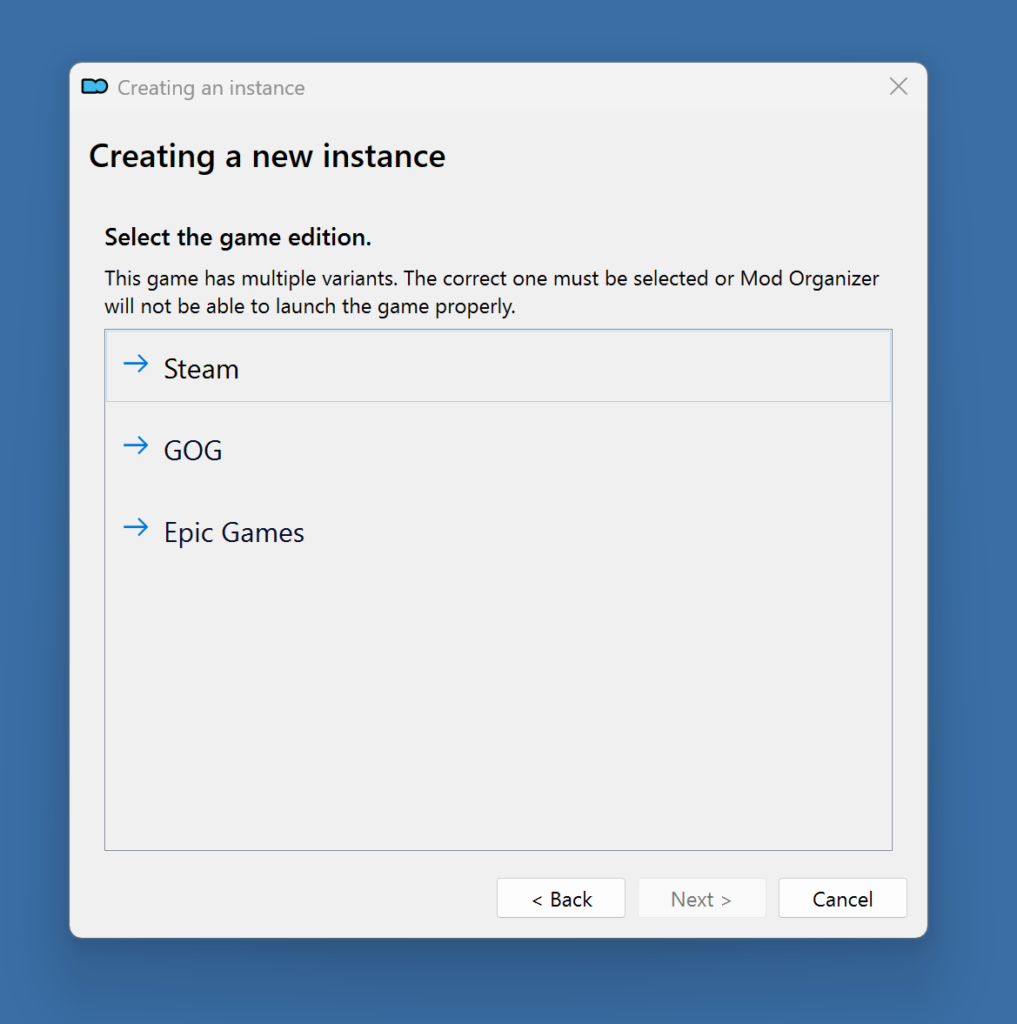This screenshot has width=1017, height=1024.
Task: Click the empty title bar area left of the close button
Action: (600, 87)
